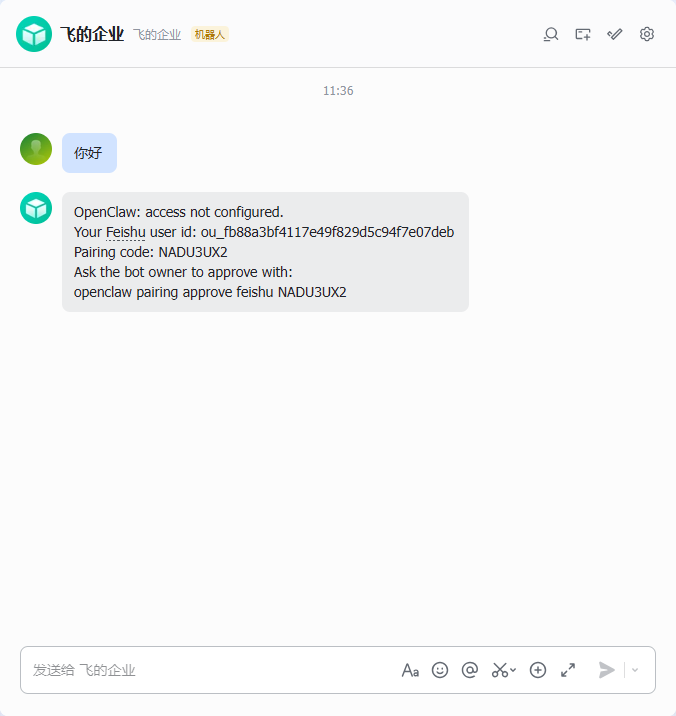Click the send message arrow

607,670
